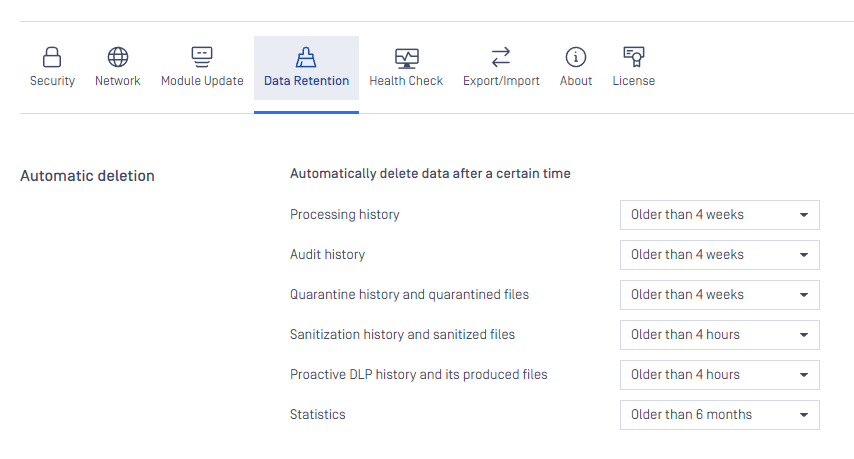This screenshot has width=854, height=459.
Task: Switch to the Health Check tab label
Action: tap(406, 81)
